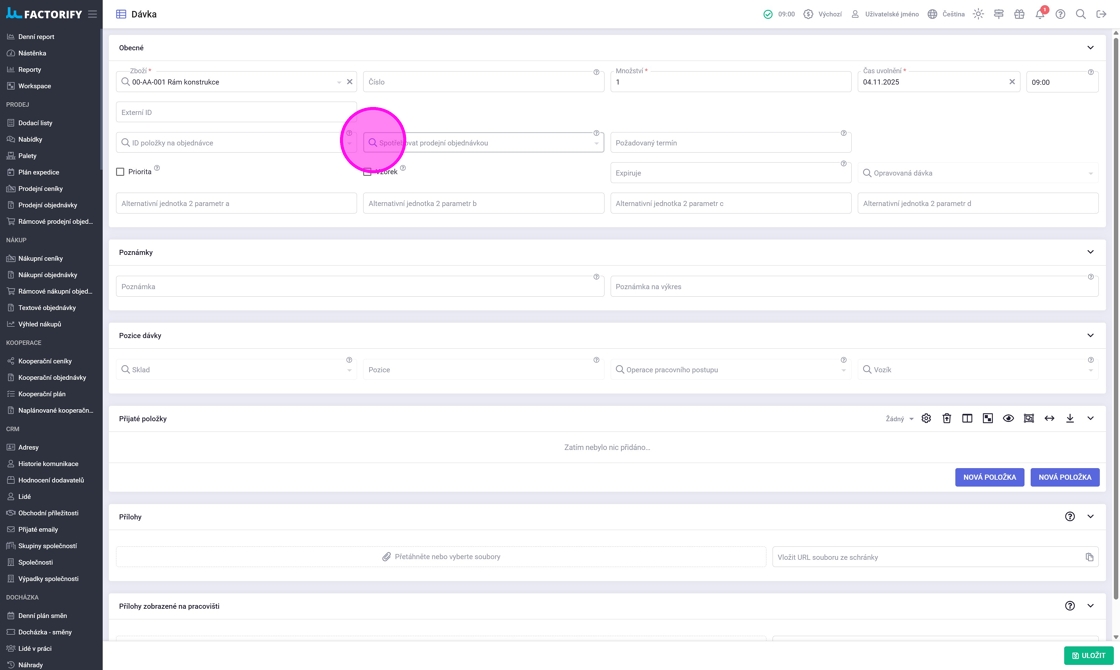Click the download icon in Přijaté položky
This screenshot has height=670, width=1120.
(x=1070, y=418)
